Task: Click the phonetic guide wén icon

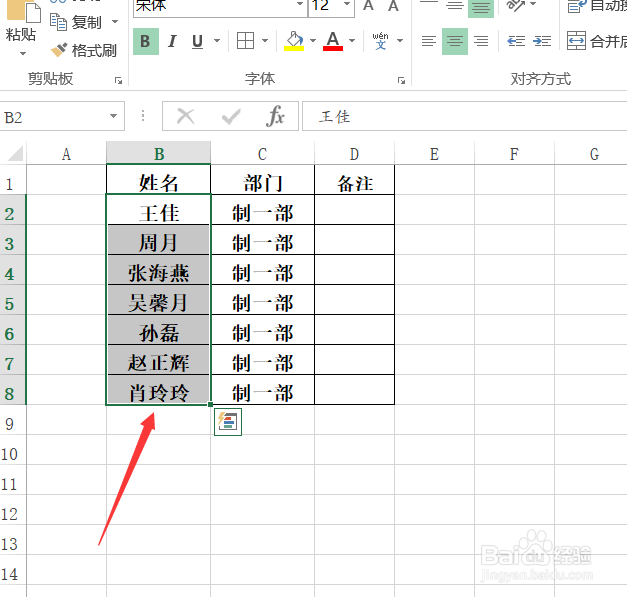Action: tap(380, 41)
